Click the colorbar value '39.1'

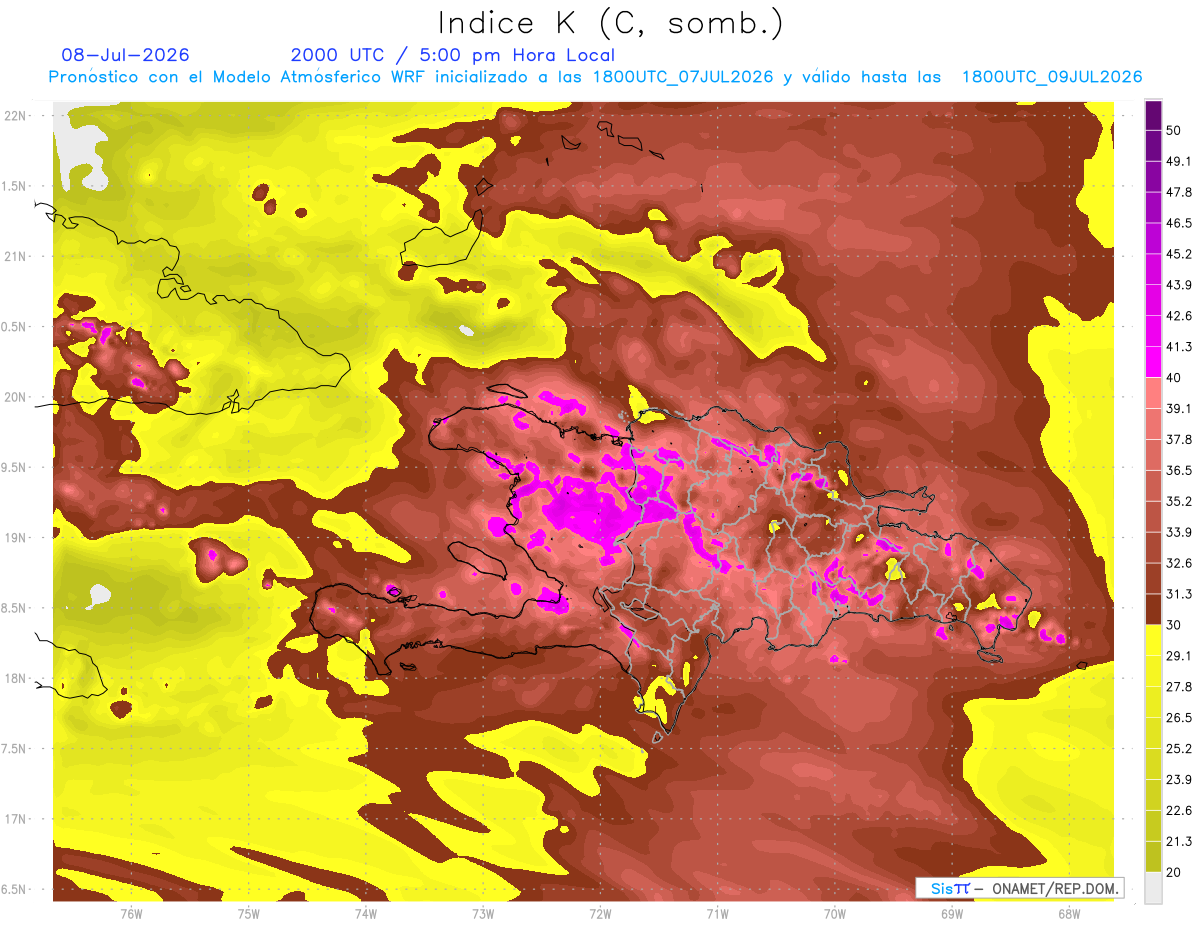(1179, 408)
